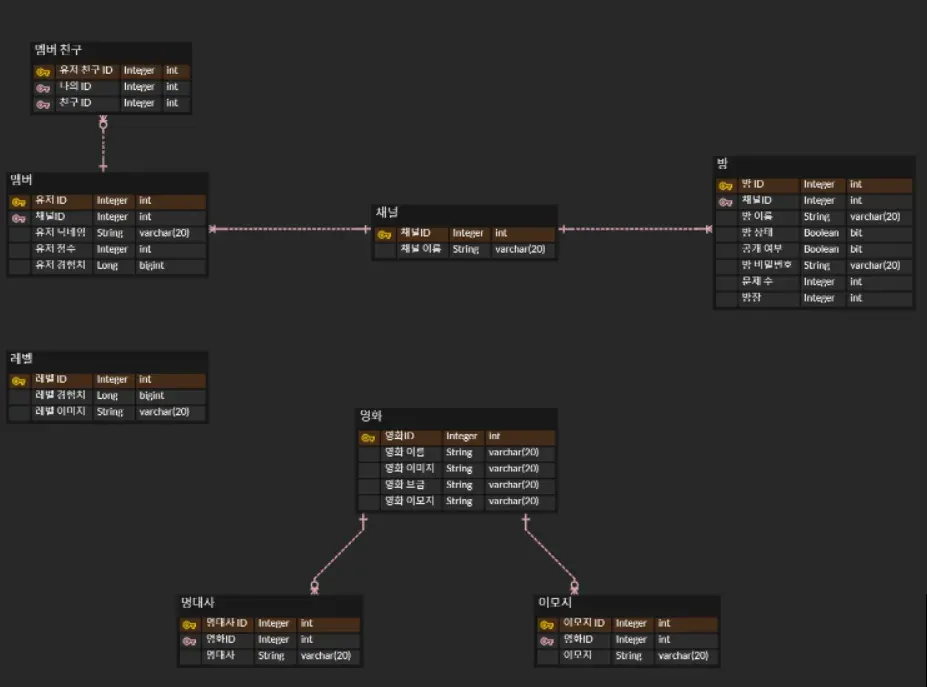Select the 방 상태 column name
This screenshot has width=927, height=687.
757,233
